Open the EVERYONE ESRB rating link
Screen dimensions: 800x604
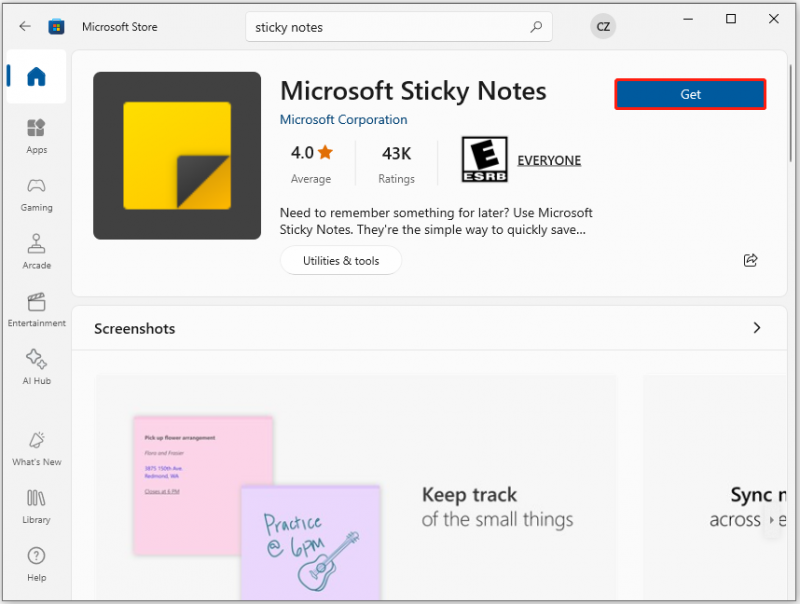(x=549, y=160)
